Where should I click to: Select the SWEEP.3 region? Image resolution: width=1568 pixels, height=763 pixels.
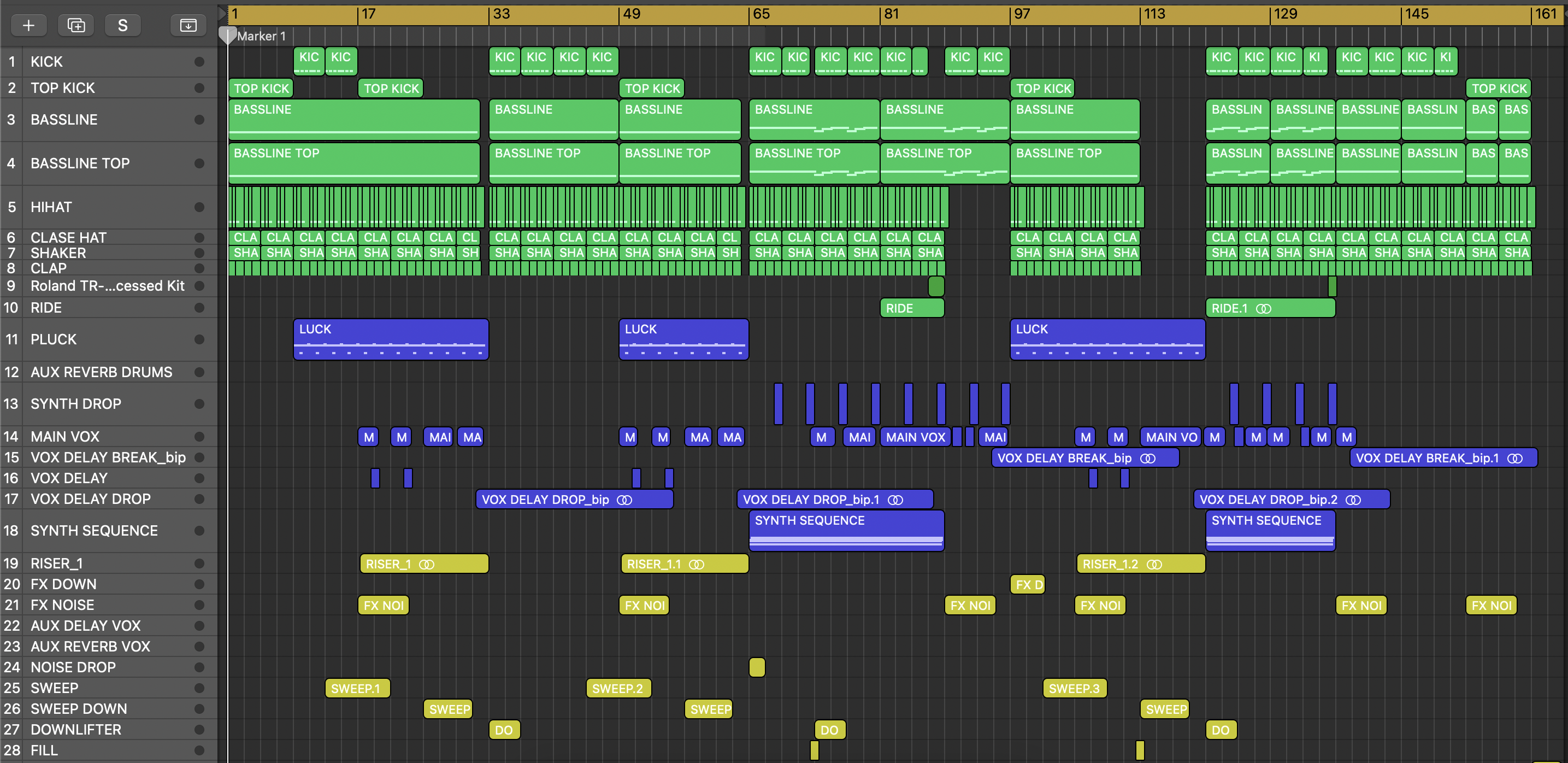pyautogui.click(x=1075, y=688)
